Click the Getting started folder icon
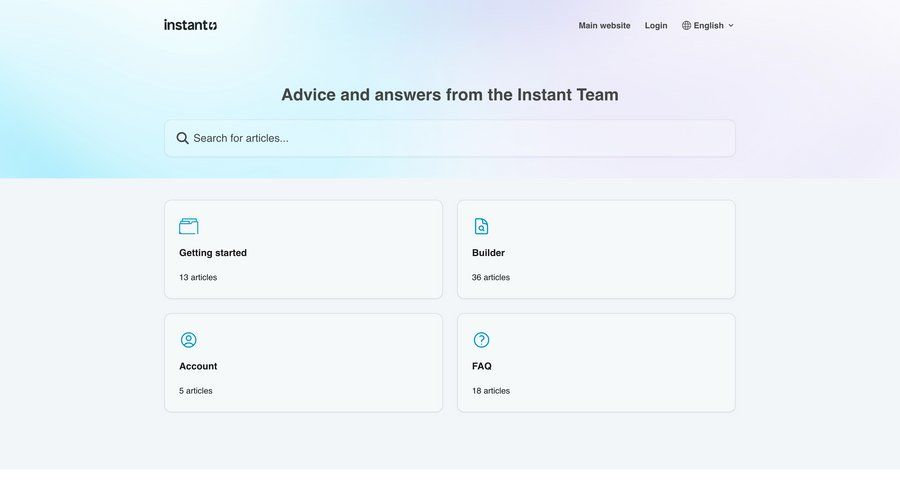900x484 pixels. click(189, 226)
